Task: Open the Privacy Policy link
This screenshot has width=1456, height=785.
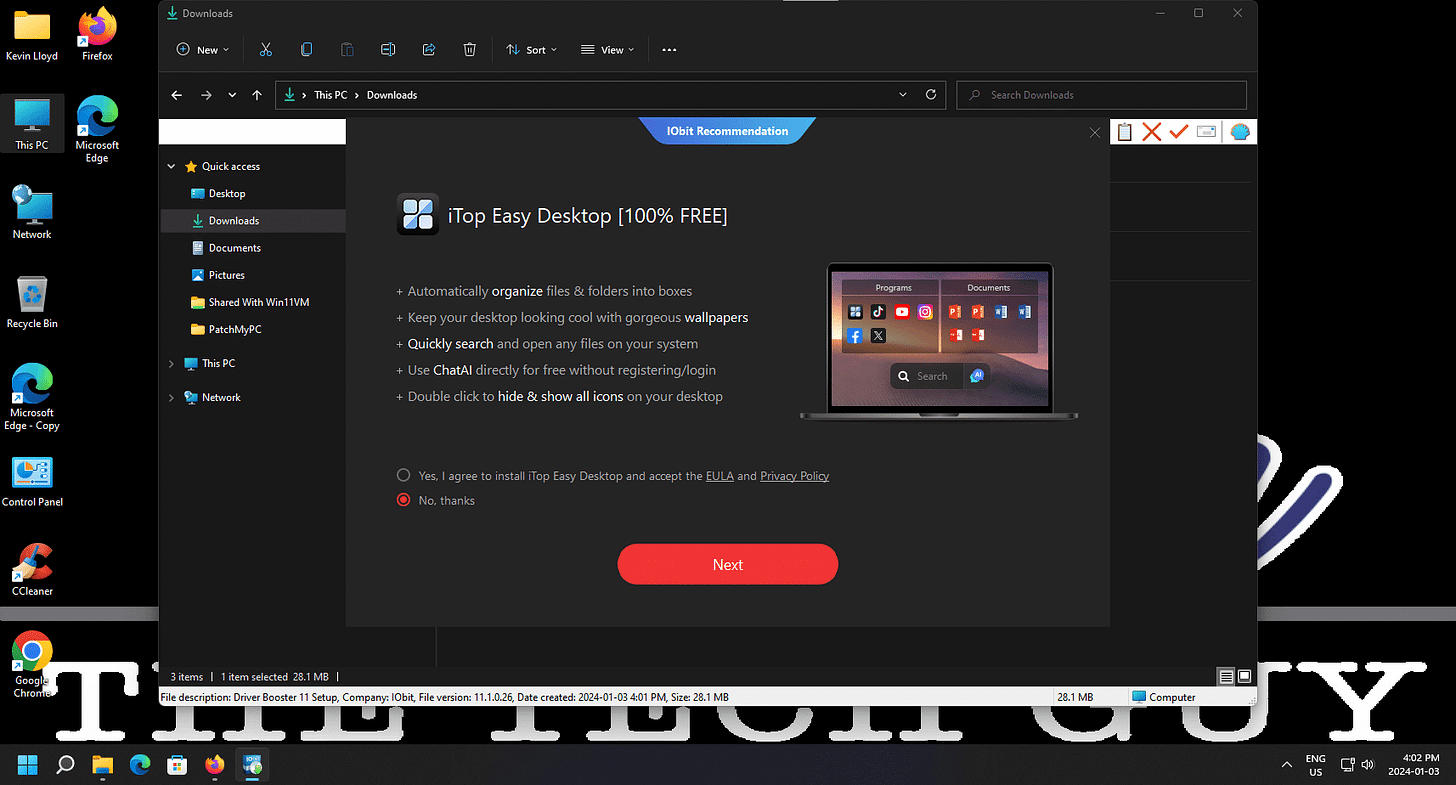Action: point(795,476)
